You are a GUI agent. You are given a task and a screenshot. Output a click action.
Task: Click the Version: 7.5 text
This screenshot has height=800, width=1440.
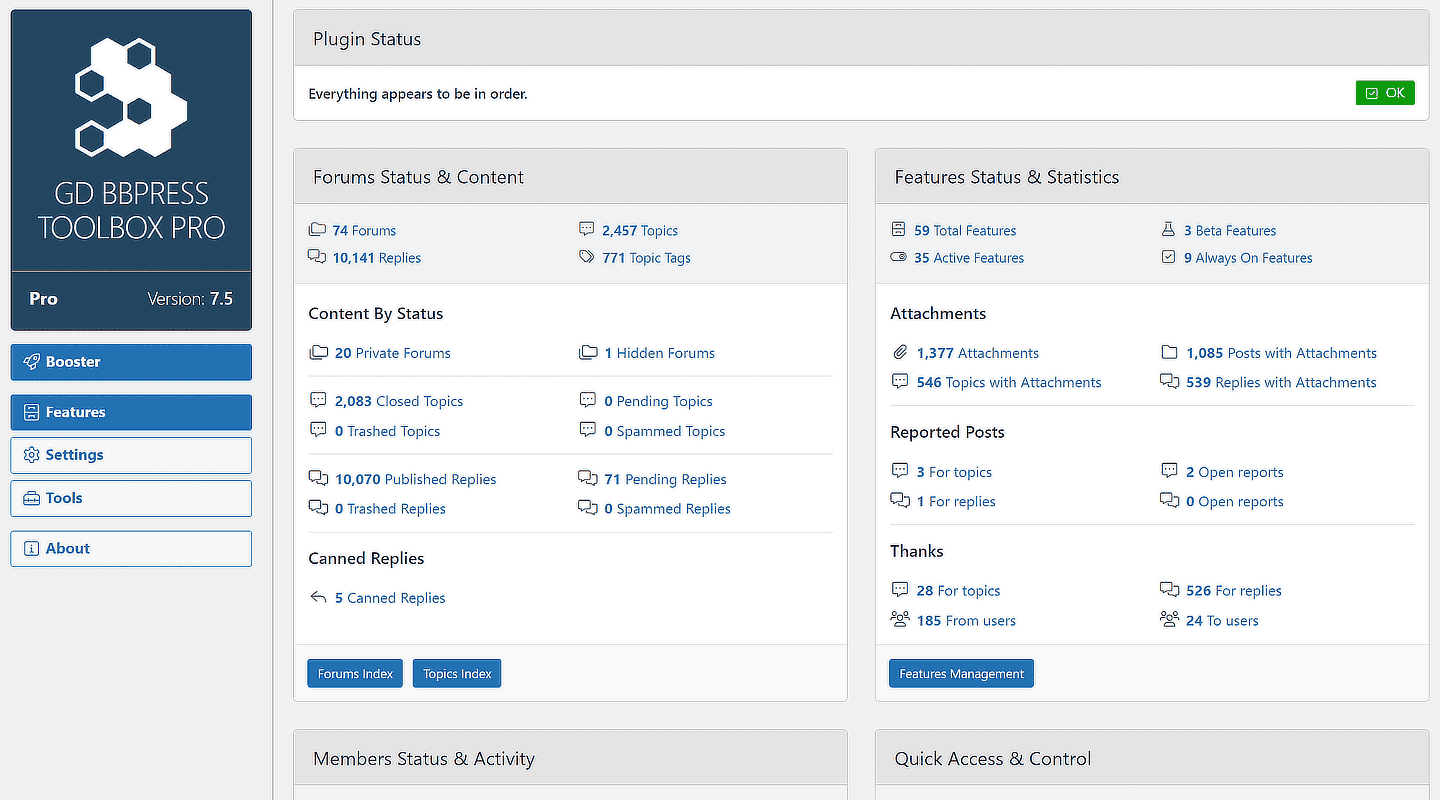190,298
